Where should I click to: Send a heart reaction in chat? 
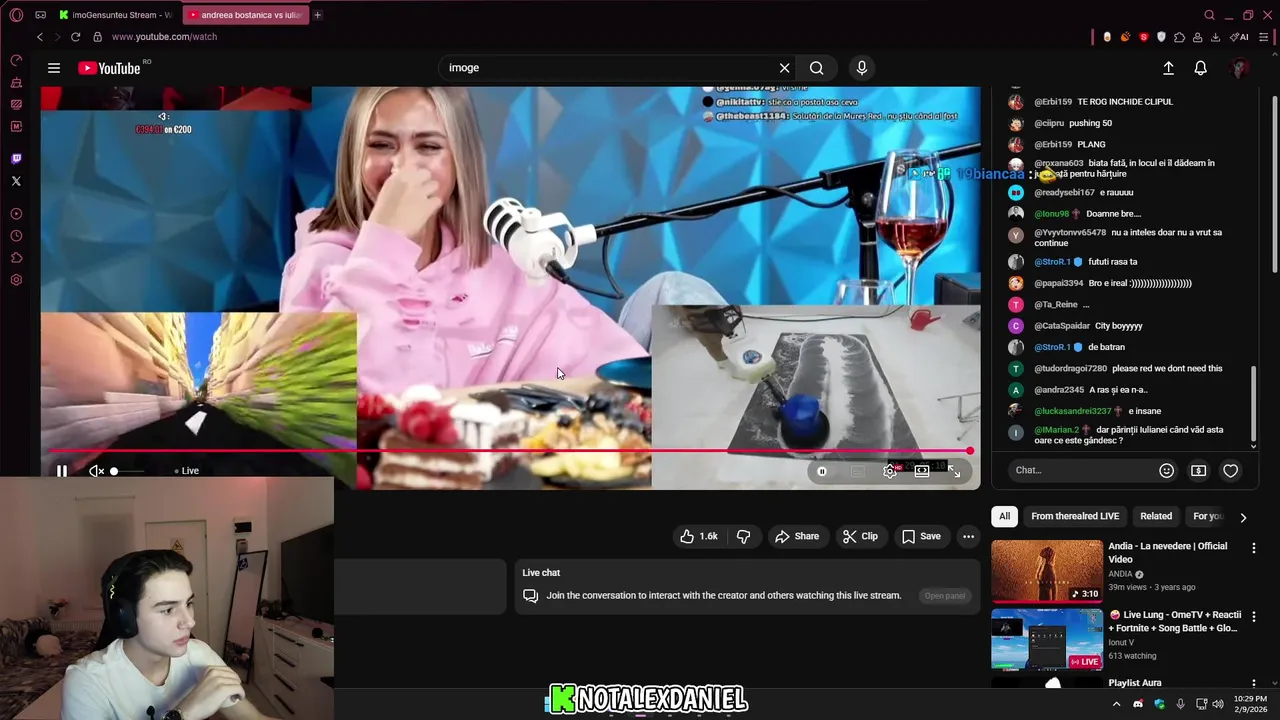pos(1230,470)
